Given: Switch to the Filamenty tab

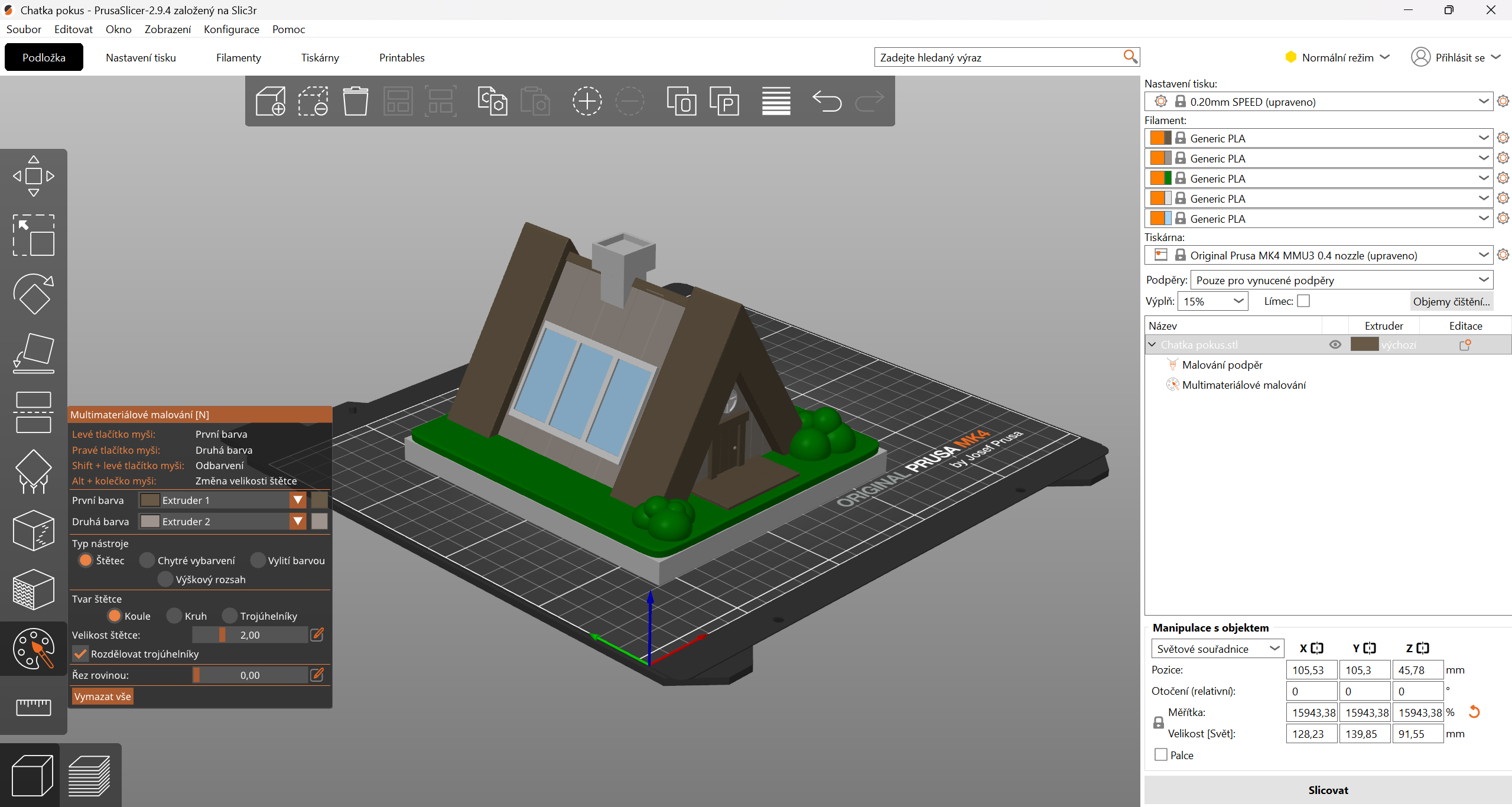Looking at the screenshot, I should [x=238, y=57].
